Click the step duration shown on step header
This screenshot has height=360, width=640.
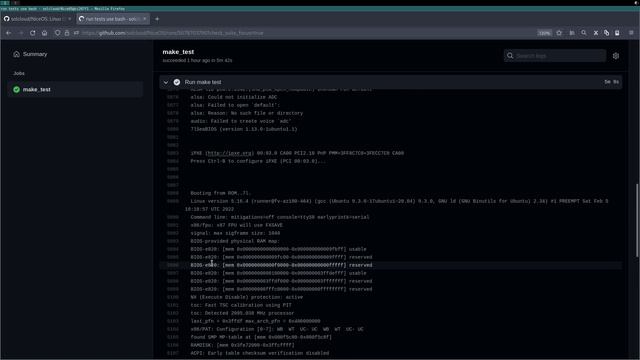coord(611,82)
